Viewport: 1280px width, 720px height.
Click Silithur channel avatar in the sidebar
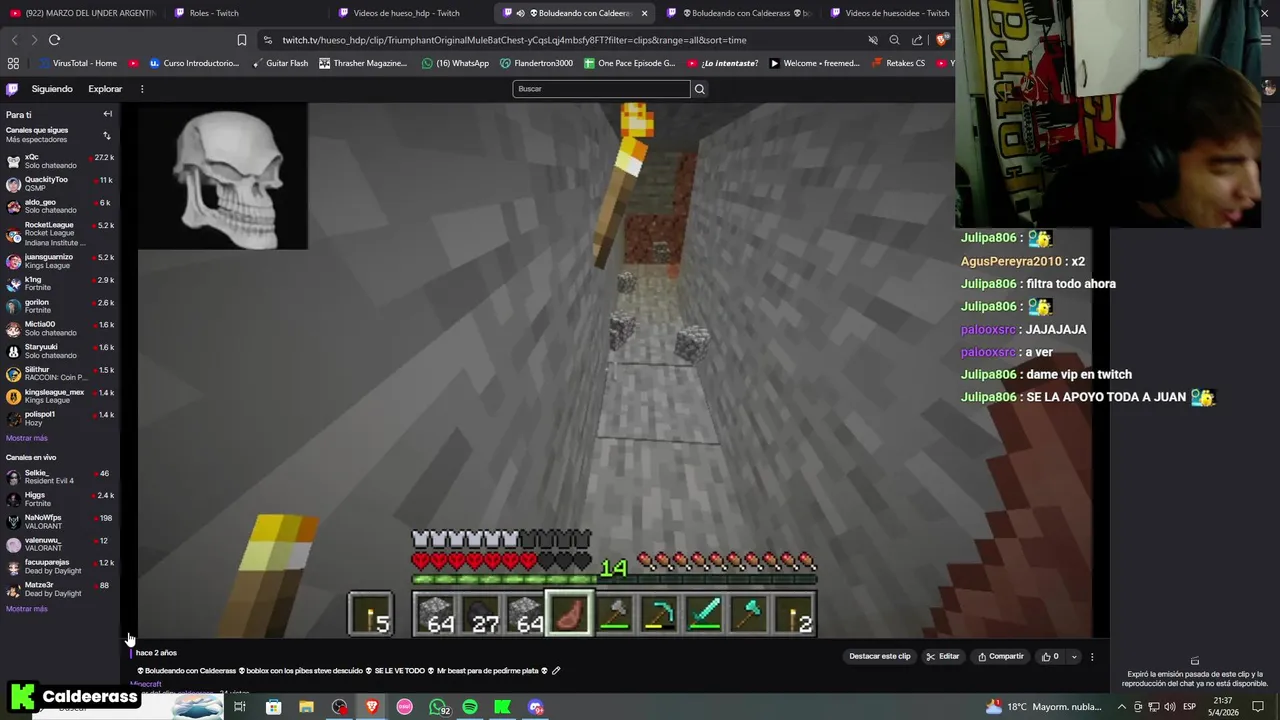point(13,374)
